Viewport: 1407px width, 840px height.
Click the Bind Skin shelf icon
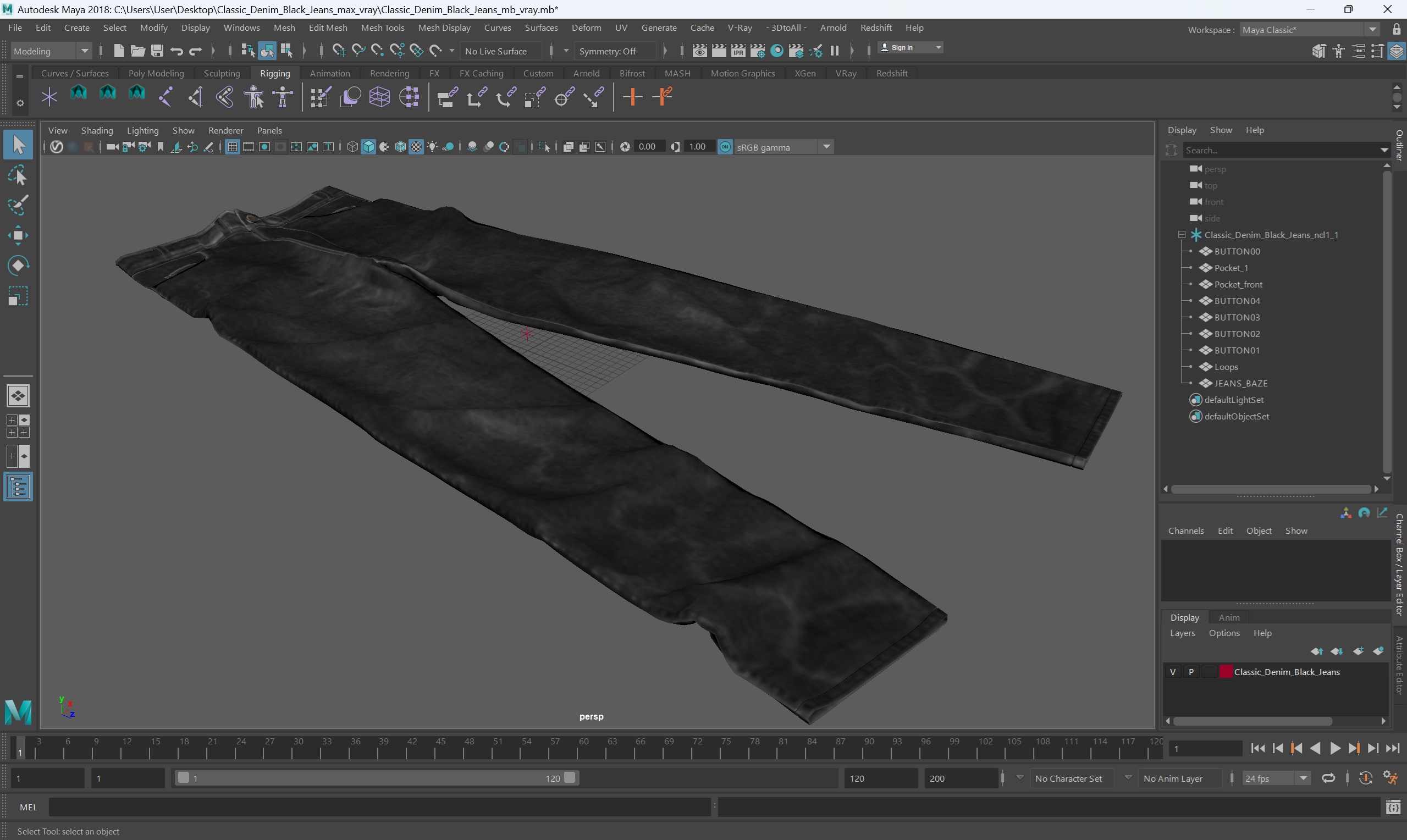point(225,97)
